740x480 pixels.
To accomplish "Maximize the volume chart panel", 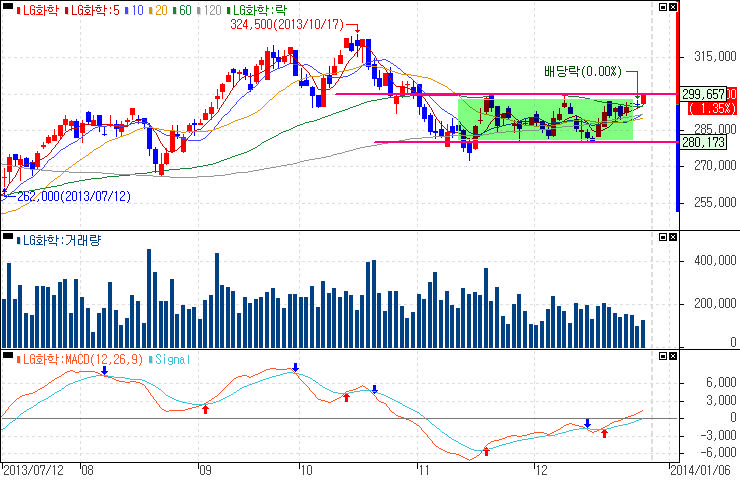I will click(x=661, y=238).
